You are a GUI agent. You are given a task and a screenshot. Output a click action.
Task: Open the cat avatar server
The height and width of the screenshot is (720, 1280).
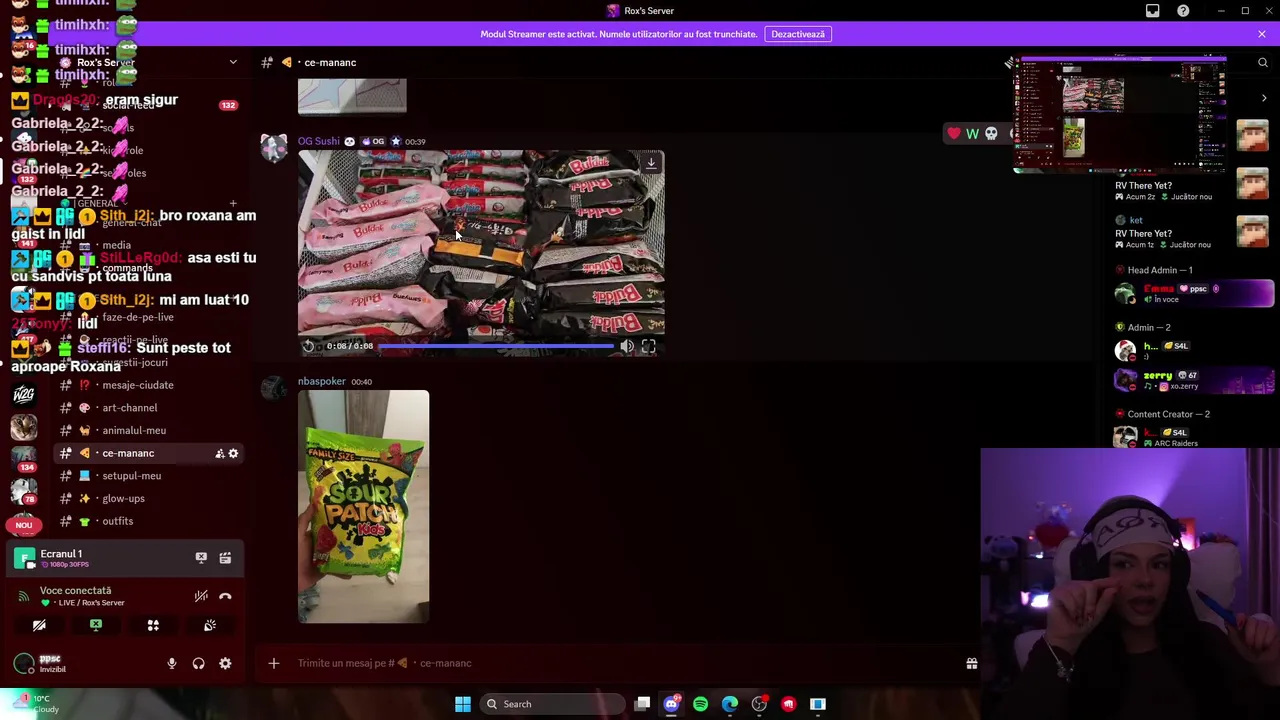point(24,426)
